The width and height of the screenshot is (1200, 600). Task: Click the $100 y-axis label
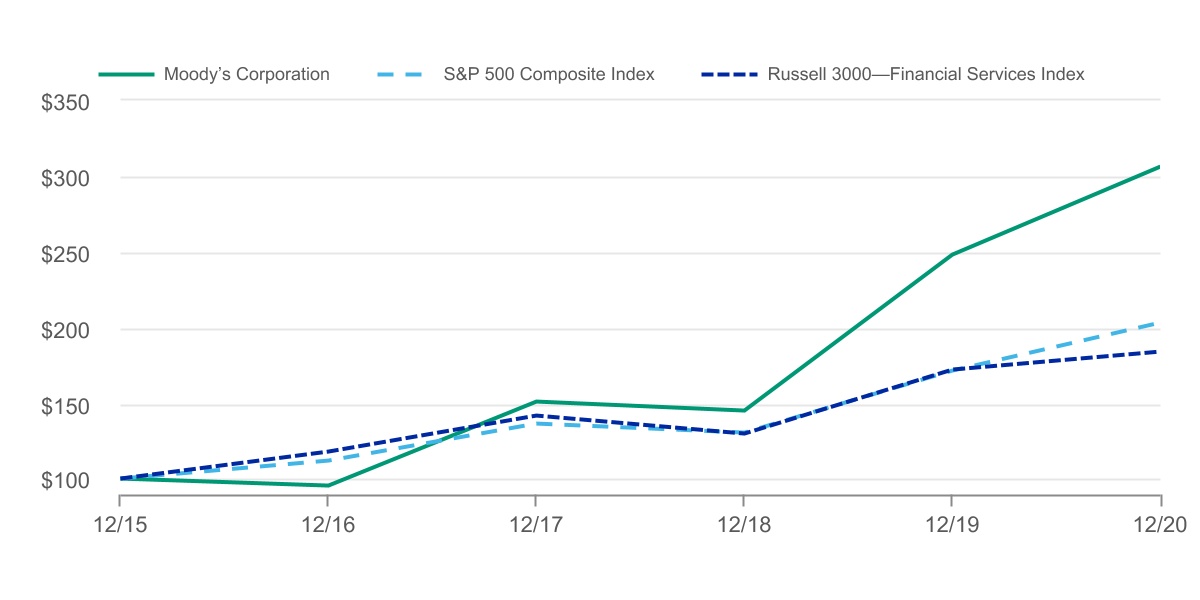tap(66, 480)
